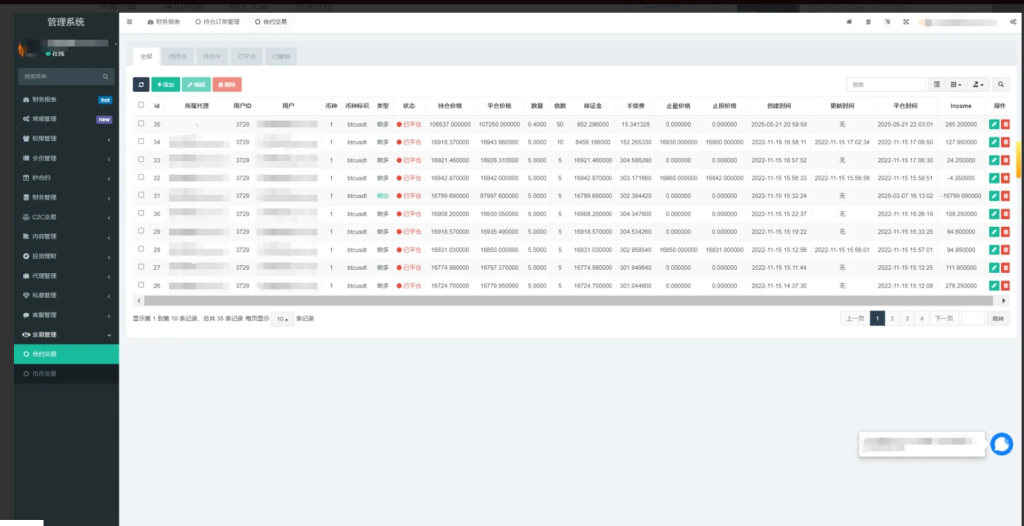The height and width of the screenshot is (526, 1024).
Task: Delete row id 26 with red trash
Action: (x=1006, y=286)
